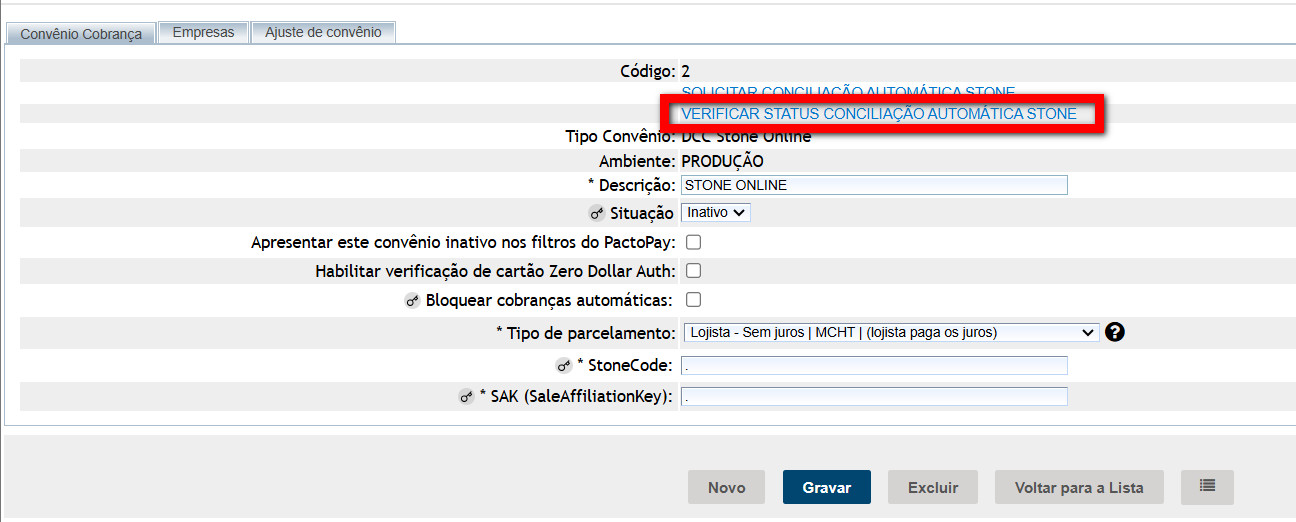Click Solicitar Conciliação Automática Stone link
This screenshot has height=522, width=1296.
[848, 93]
